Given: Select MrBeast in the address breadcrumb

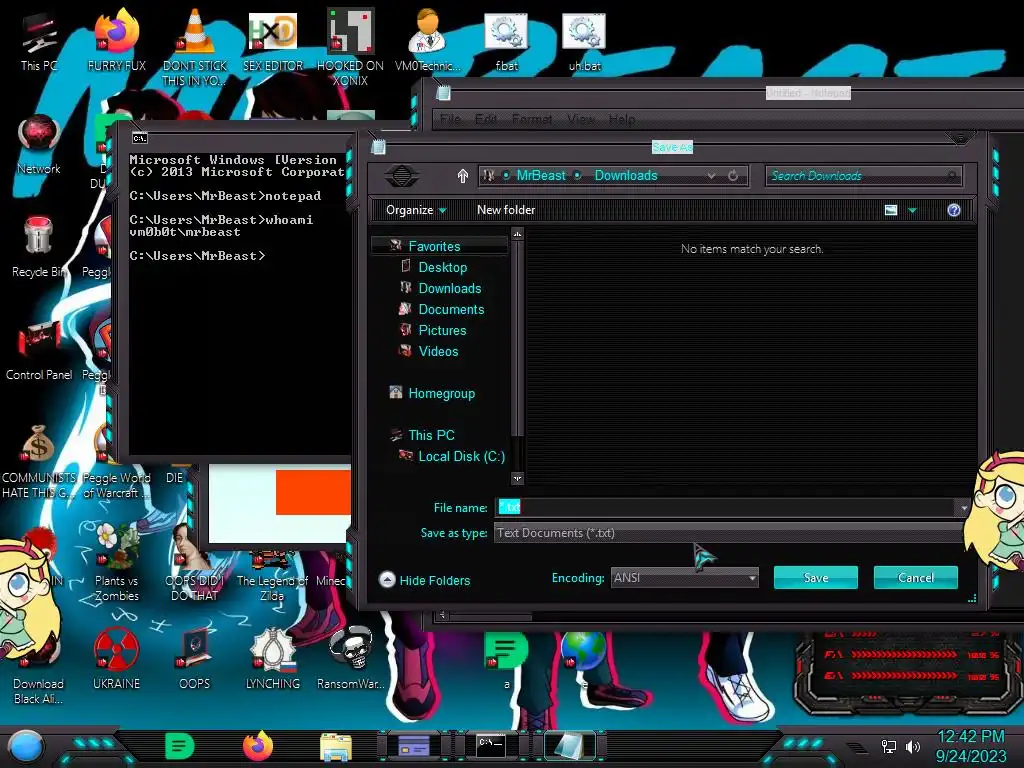Looking at the screenshot, I should click(x=541, y=176).
